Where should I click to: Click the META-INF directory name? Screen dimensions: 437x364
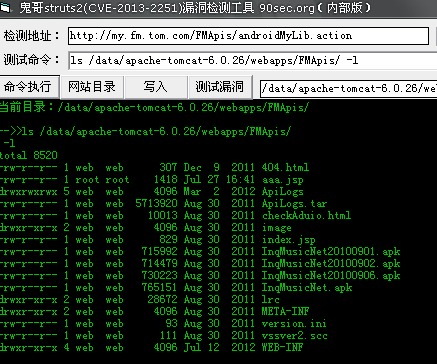click(285, 312)
